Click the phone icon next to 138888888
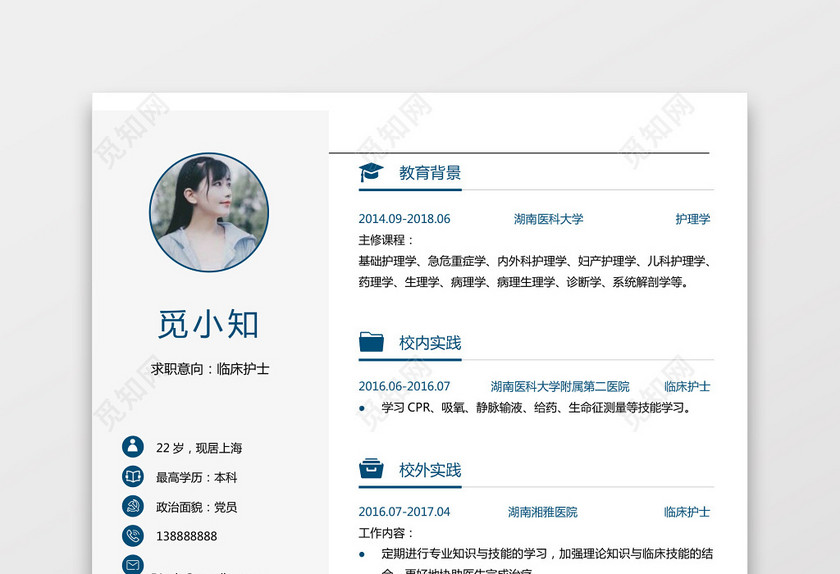This screenshot has width=840, height=574. tap(133, 535)
